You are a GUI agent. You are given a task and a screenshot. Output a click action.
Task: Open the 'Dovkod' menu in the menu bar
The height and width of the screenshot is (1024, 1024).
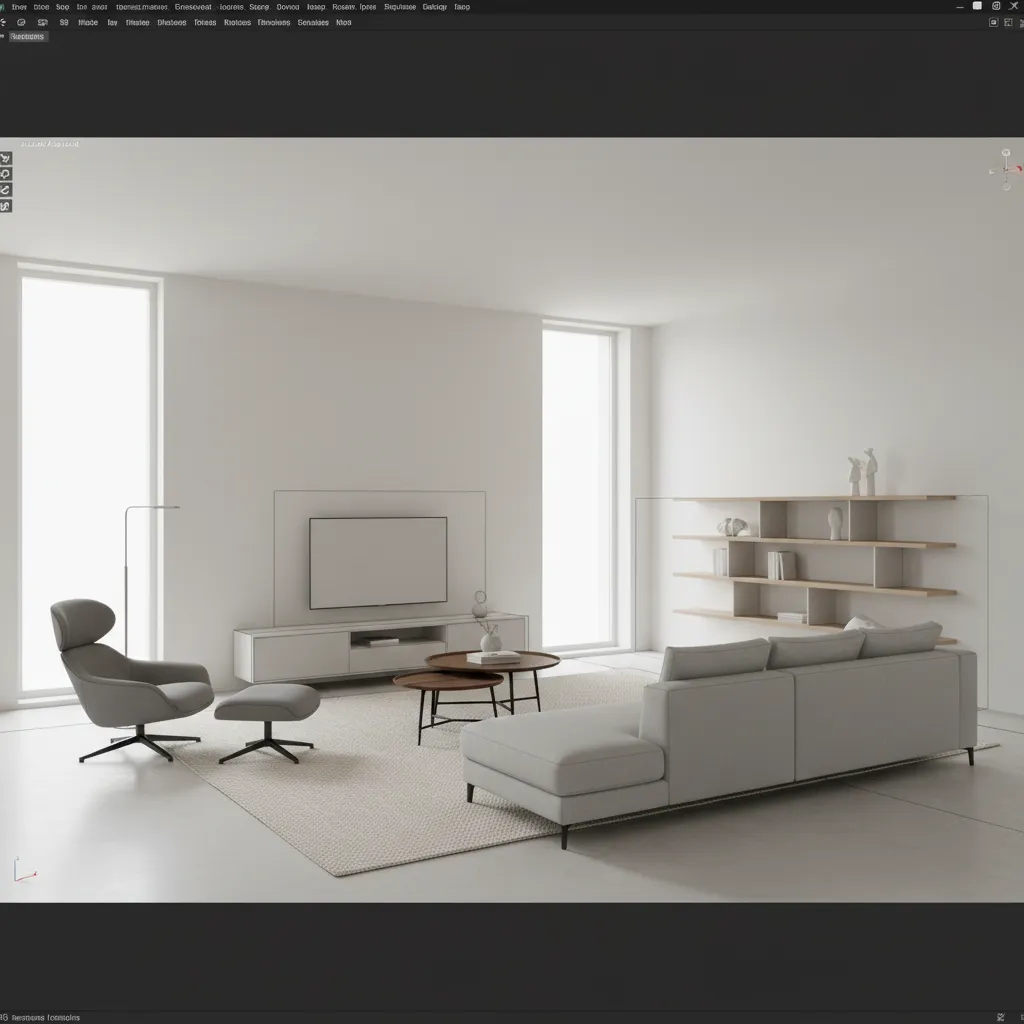point(288,7)
